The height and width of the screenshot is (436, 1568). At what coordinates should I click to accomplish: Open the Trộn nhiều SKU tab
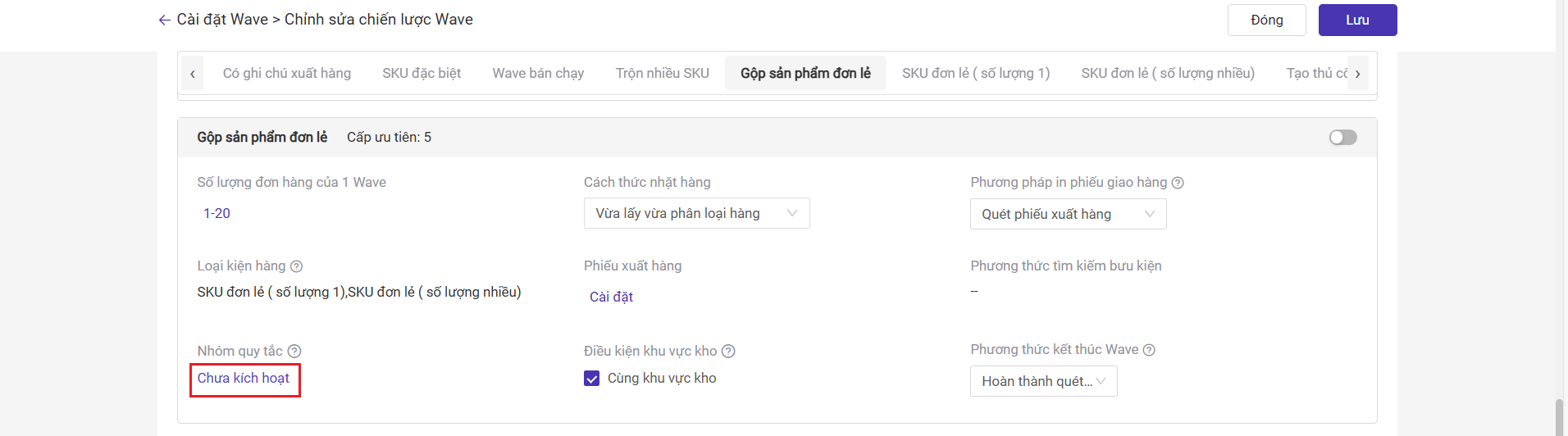pyautogui.click(x=662, y=73)
